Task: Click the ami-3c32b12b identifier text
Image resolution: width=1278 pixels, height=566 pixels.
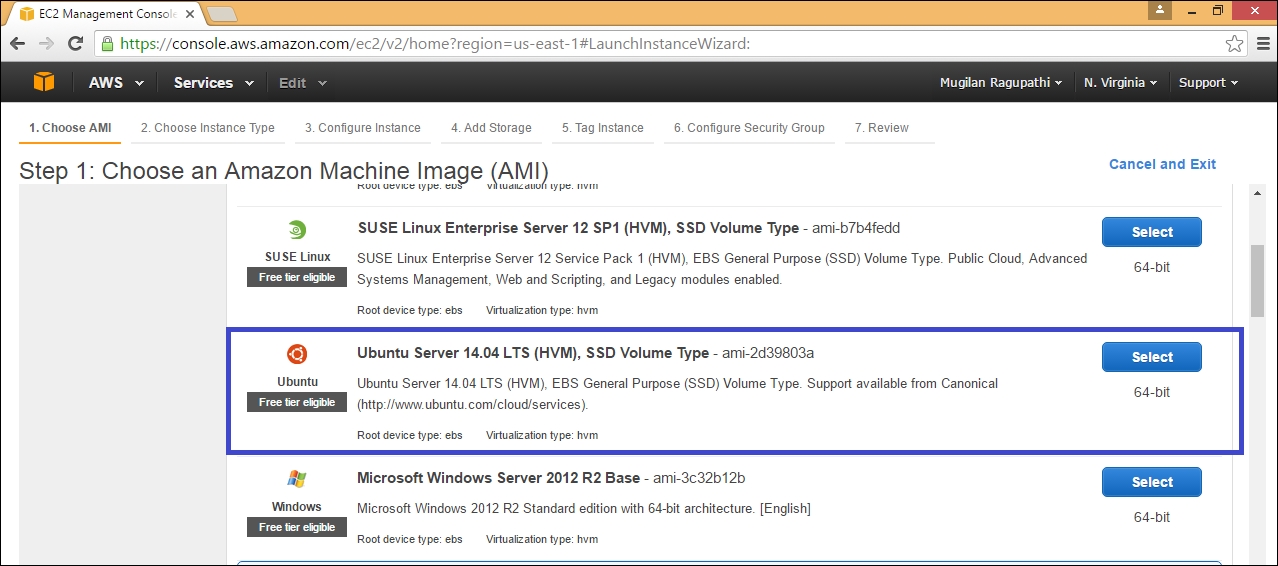Action: (698, 478)
